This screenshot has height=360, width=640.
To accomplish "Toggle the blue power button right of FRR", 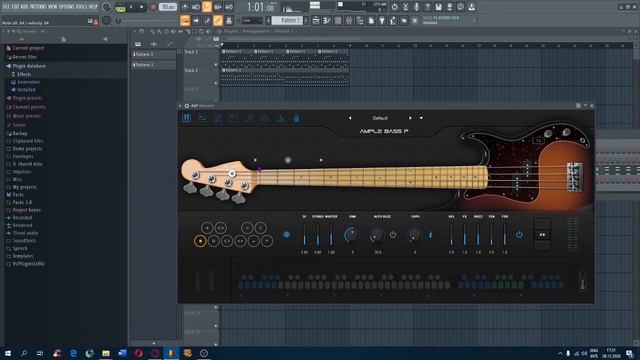I will click(x=519, y=235).
